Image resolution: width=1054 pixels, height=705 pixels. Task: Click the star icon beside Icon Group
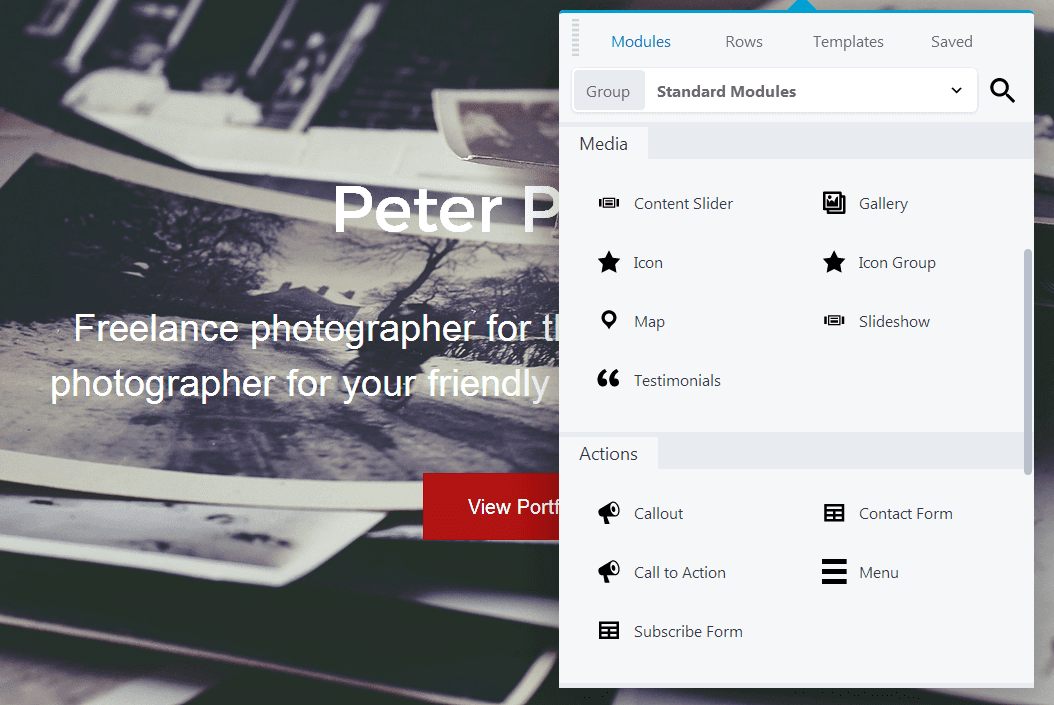click(x=834, y=262)
